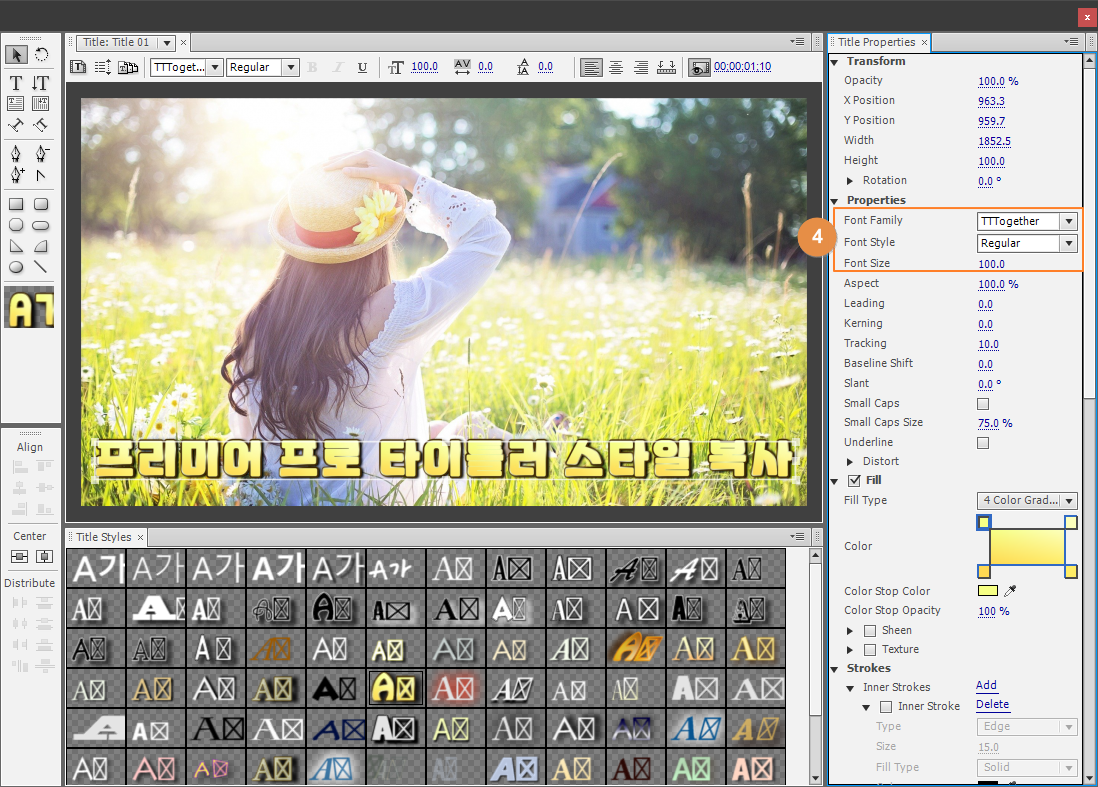Viewport: 1098px width, 787px height.
Task: Select the Delete Anchor Point tool
Action: [41, 153]
